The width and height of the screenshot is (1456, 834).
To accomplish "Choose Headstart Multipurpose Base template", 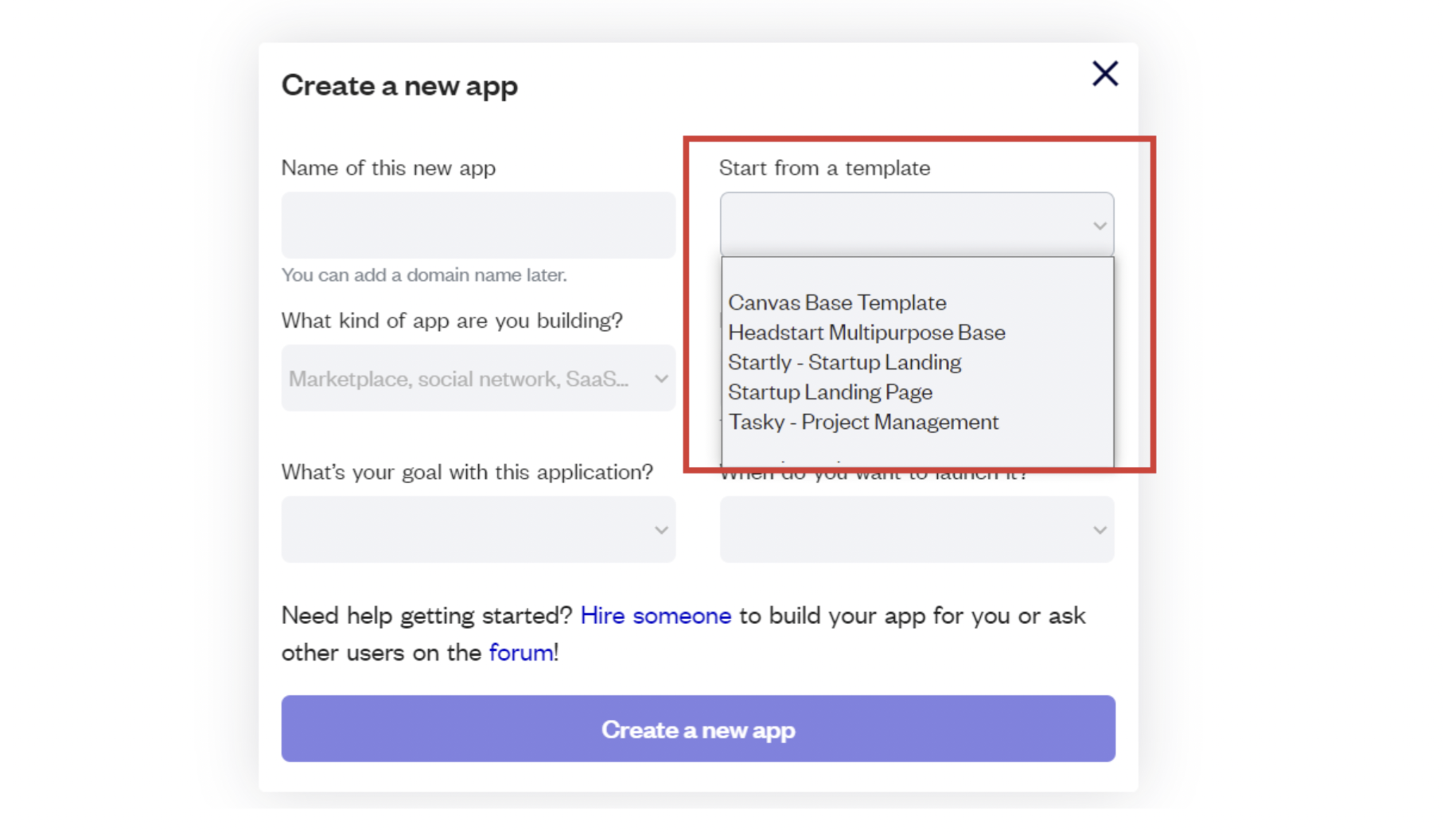I will 866,333.
